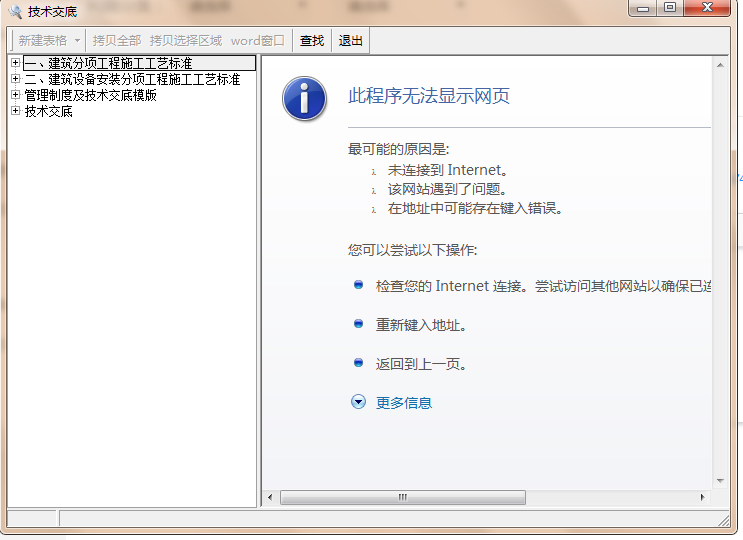
Task: Click the 拷贝选择区域 toolbar button
Action: pyautogui.click(x=186, y=41)
